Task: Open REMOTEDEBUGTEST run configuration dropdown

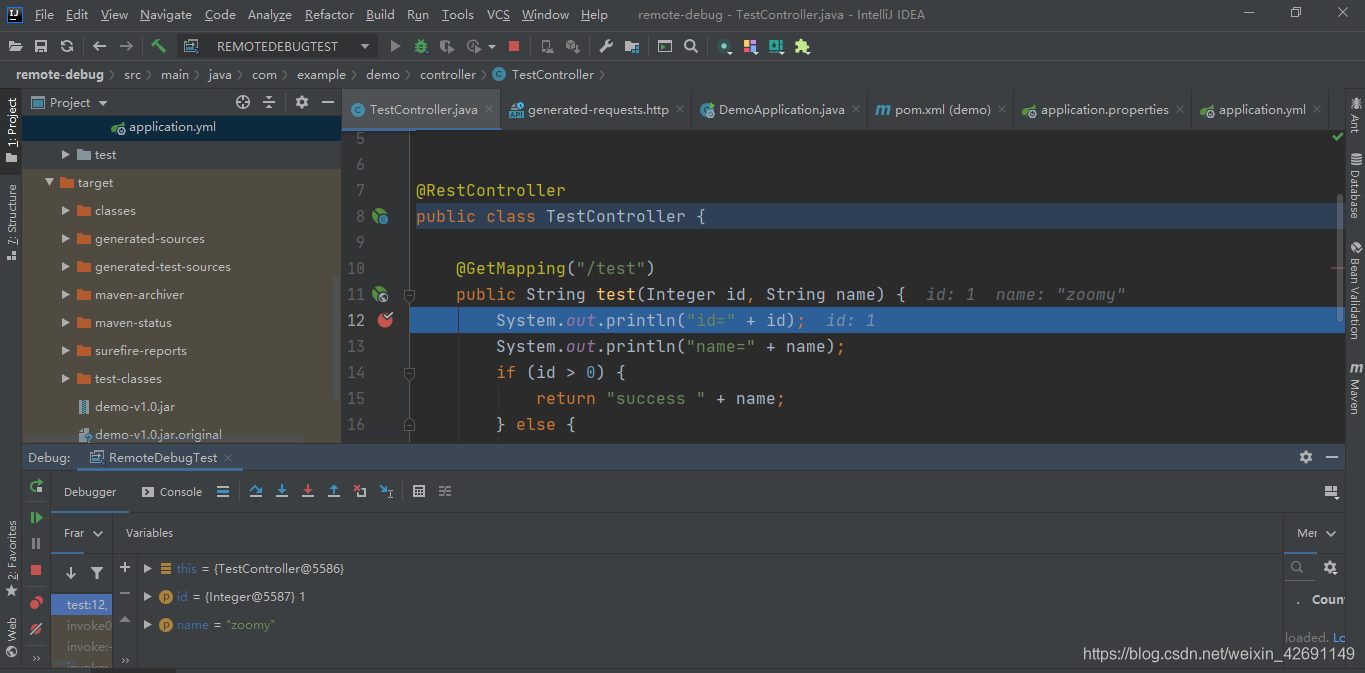Action: [276, 46]
